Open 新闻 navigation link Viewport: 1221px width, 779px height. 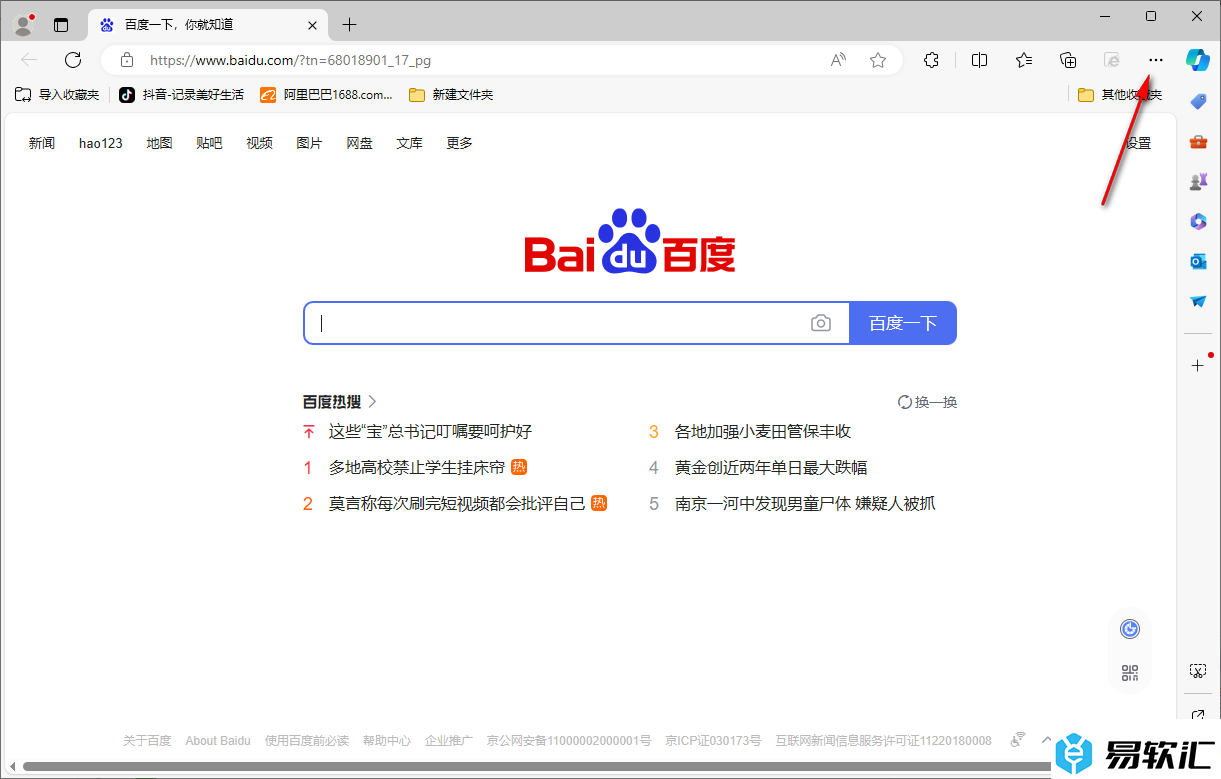(x=42, y=143)
